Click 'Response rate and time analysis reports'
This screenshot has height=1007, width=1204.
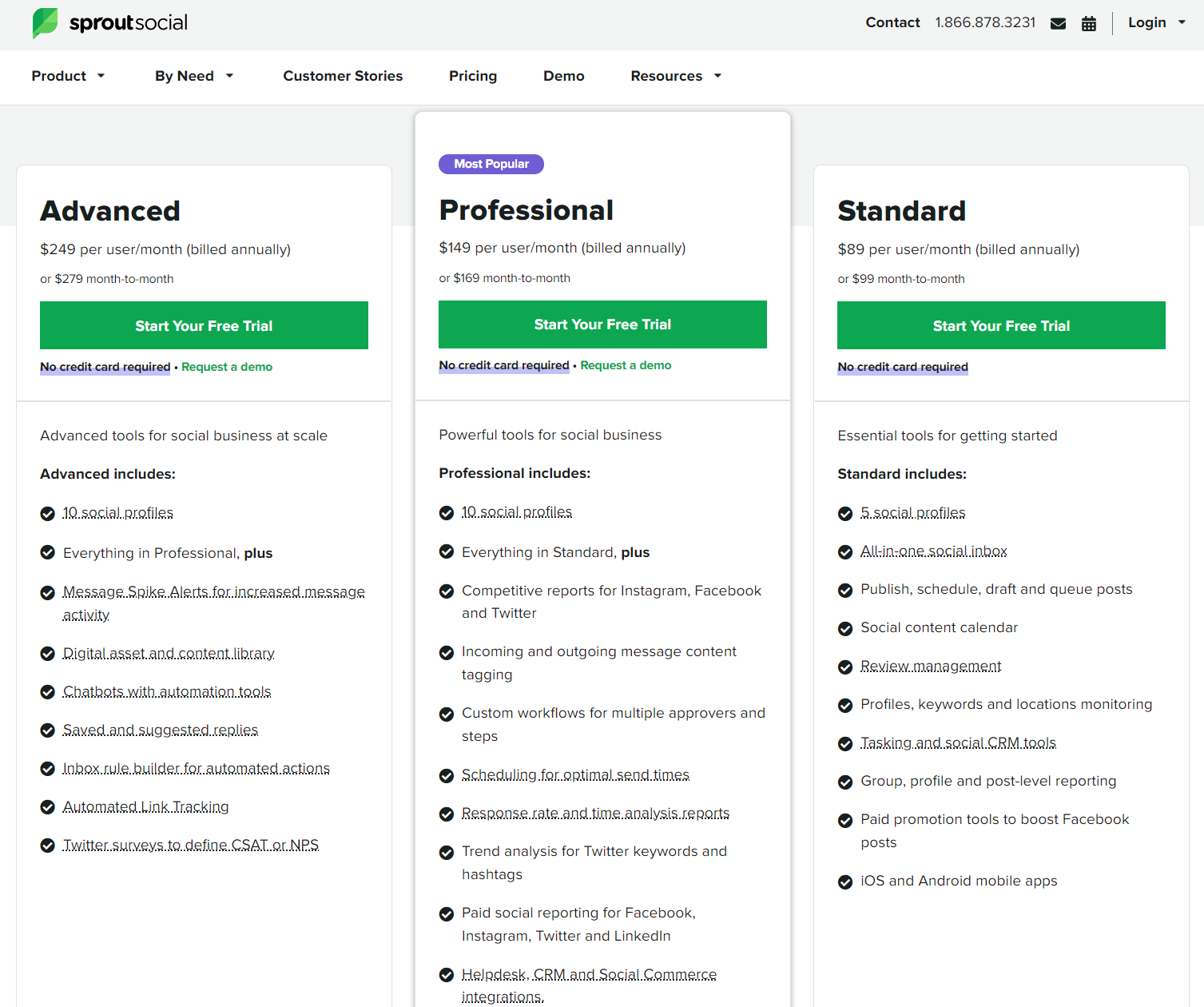595,813
